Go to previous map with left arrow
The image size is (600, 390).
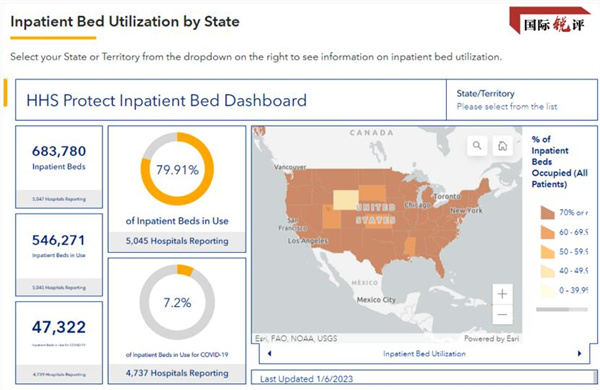pos(269,354)
